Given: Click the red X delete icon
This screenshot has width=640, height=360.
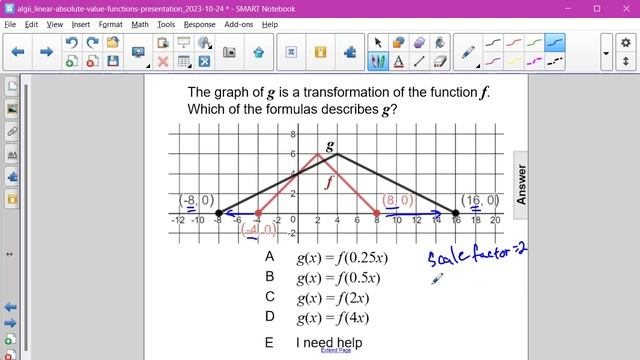Looking at the screenshot, I should click(x=163, y=62).
